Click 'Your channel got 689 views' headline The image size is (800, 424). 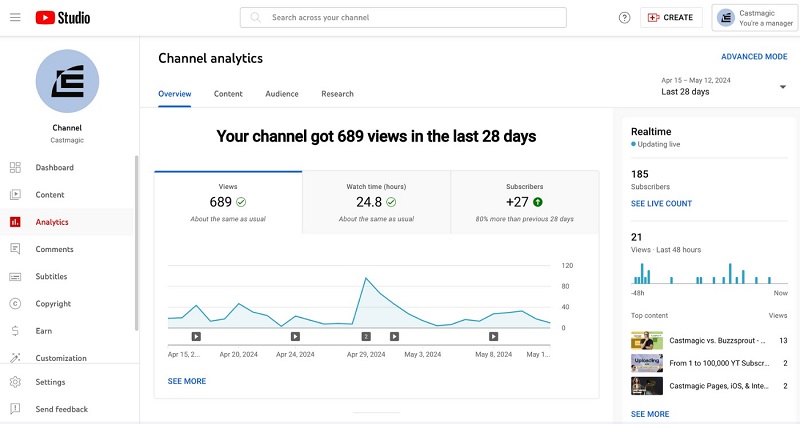[376, 136]
